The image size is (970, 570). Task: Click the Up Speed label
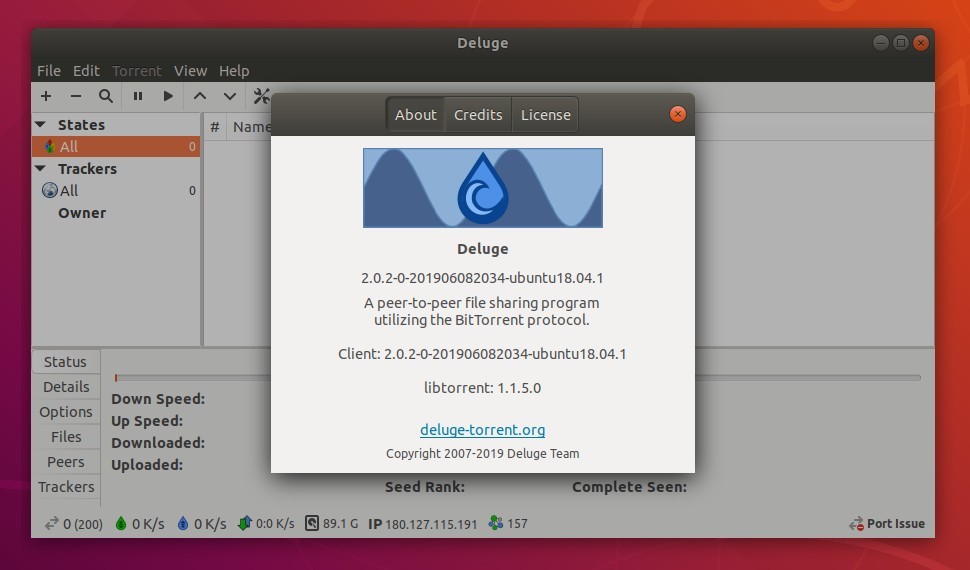pos(147,421)
